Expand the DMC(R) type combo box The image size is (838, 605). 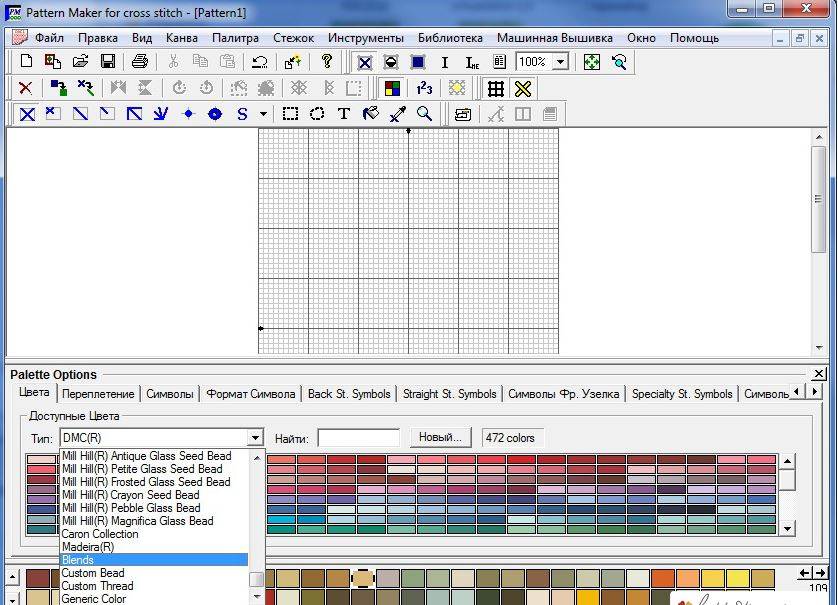point(255,438)
